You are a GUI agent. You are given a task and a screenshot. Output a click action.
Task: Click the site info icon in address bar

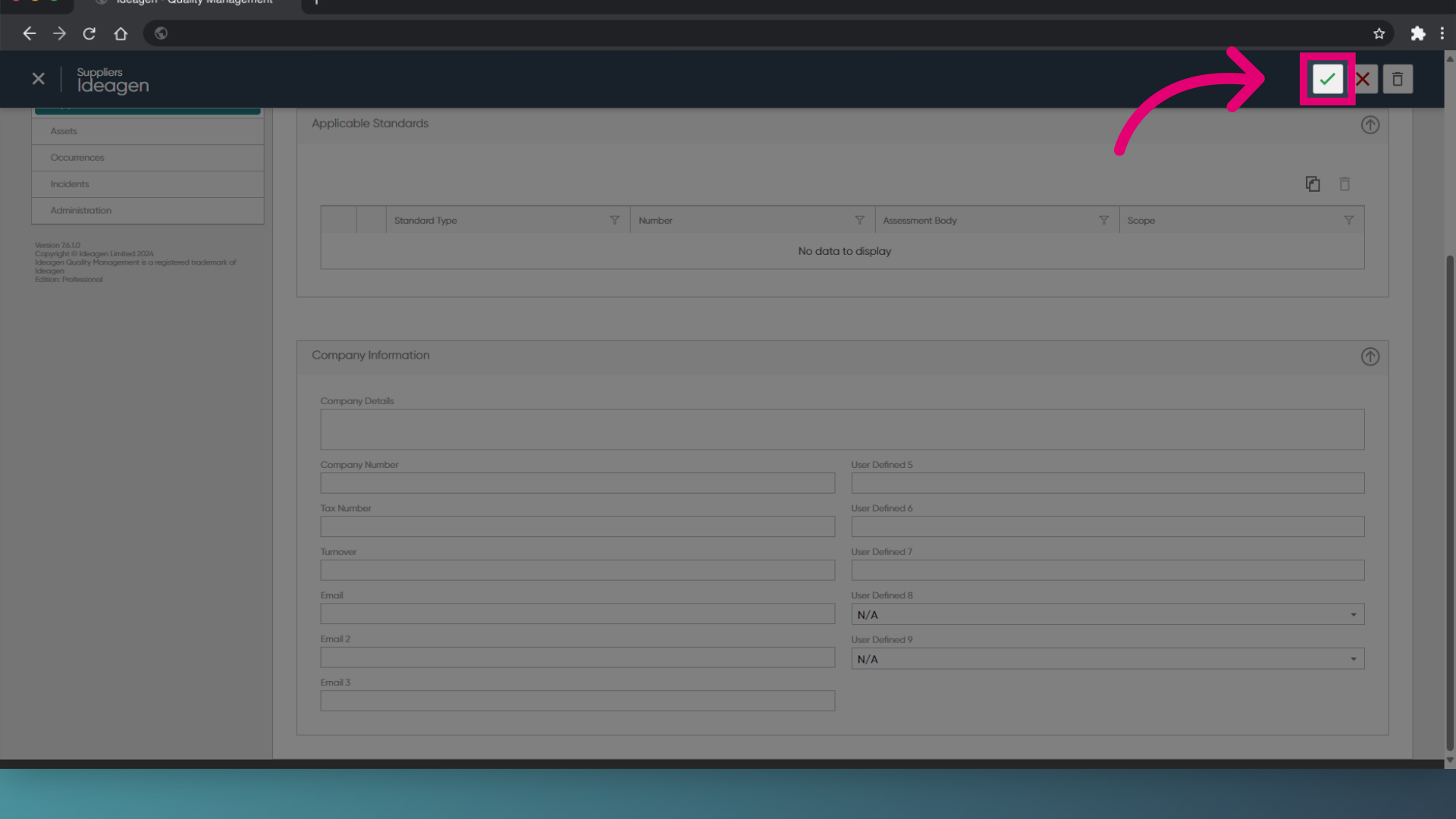[x=161, y=33]
